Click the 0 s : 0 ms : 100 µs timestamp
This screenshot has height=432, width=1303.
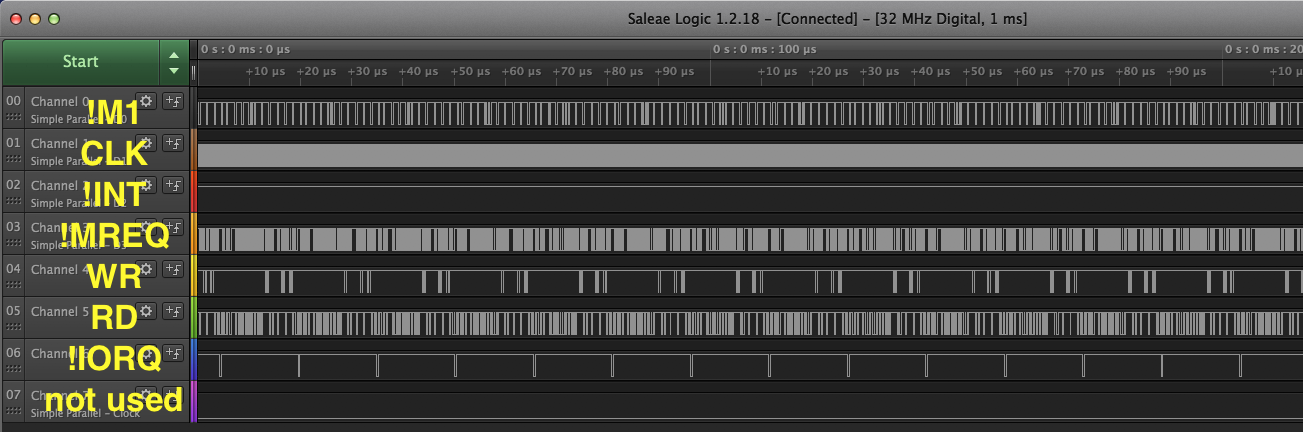(763, 48)
